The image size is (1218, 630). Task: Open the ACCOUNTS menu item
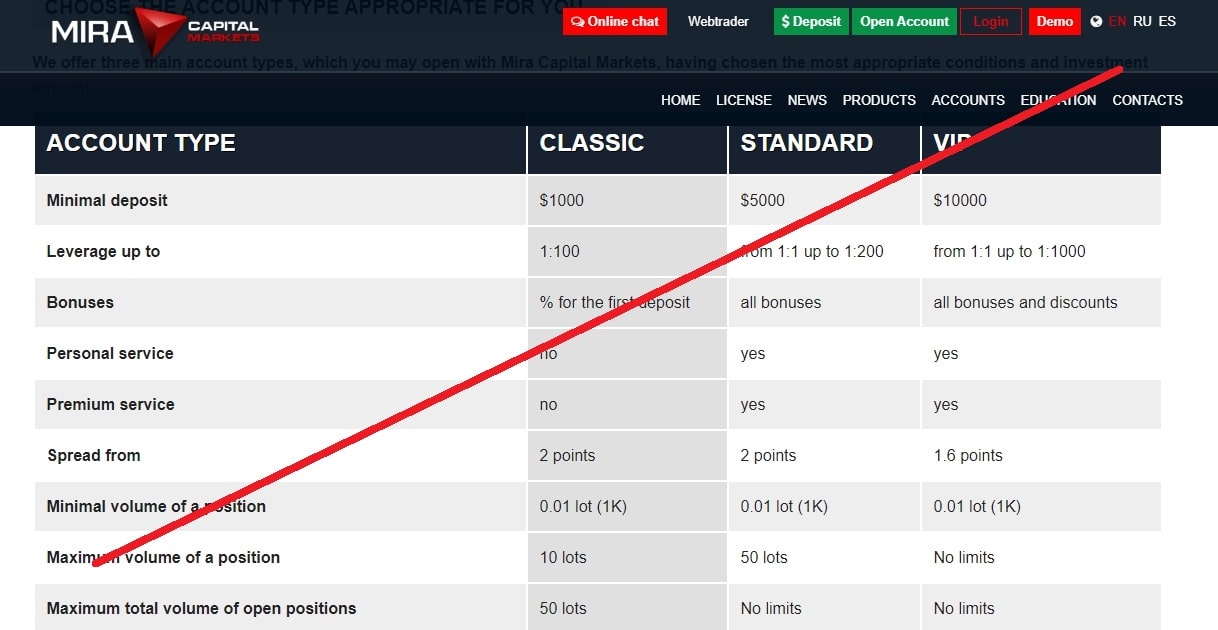[968, 100]
